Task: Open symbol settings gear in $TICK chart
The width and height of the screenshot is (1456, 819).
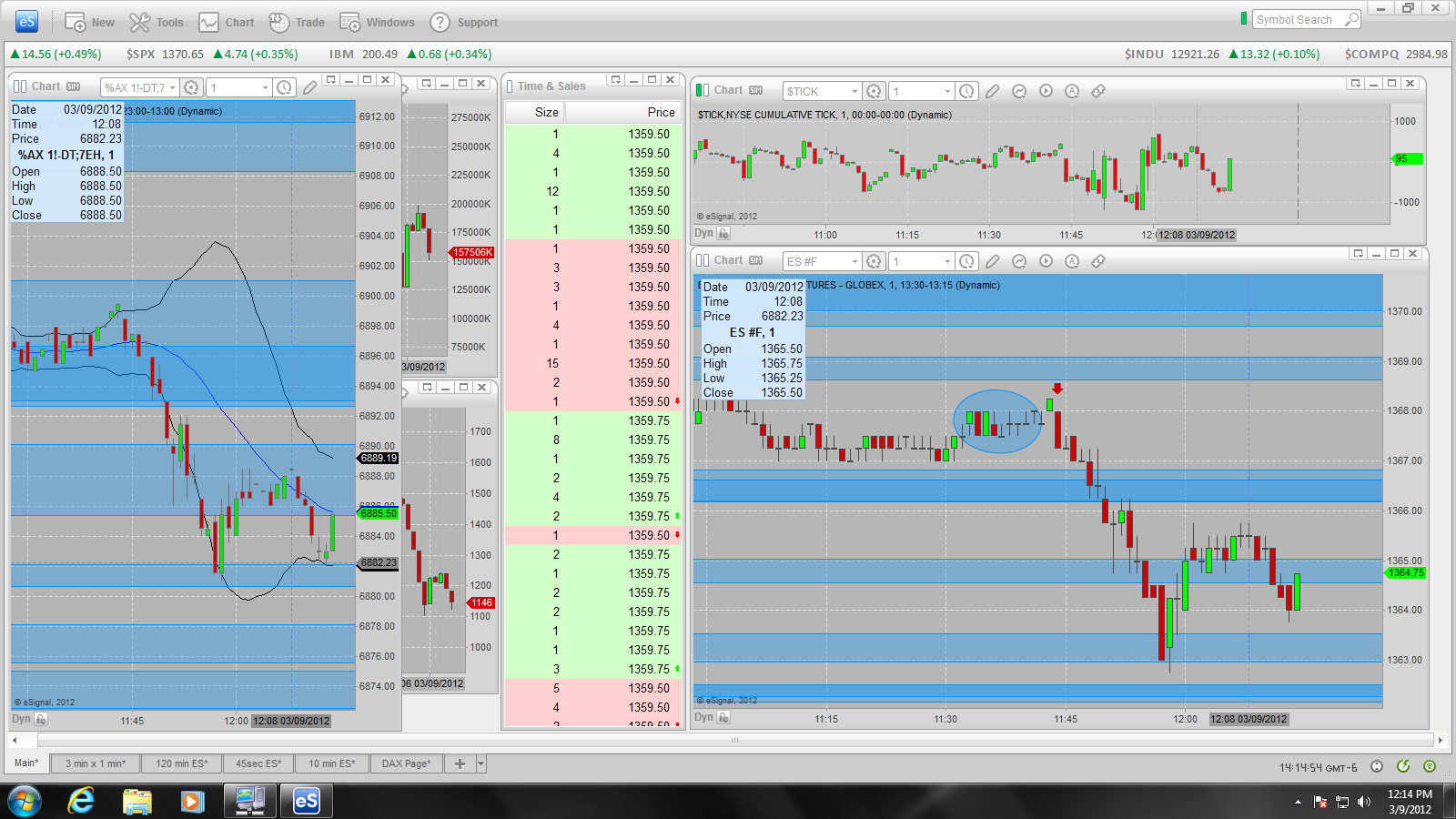Action: click(x=874, y=91)
